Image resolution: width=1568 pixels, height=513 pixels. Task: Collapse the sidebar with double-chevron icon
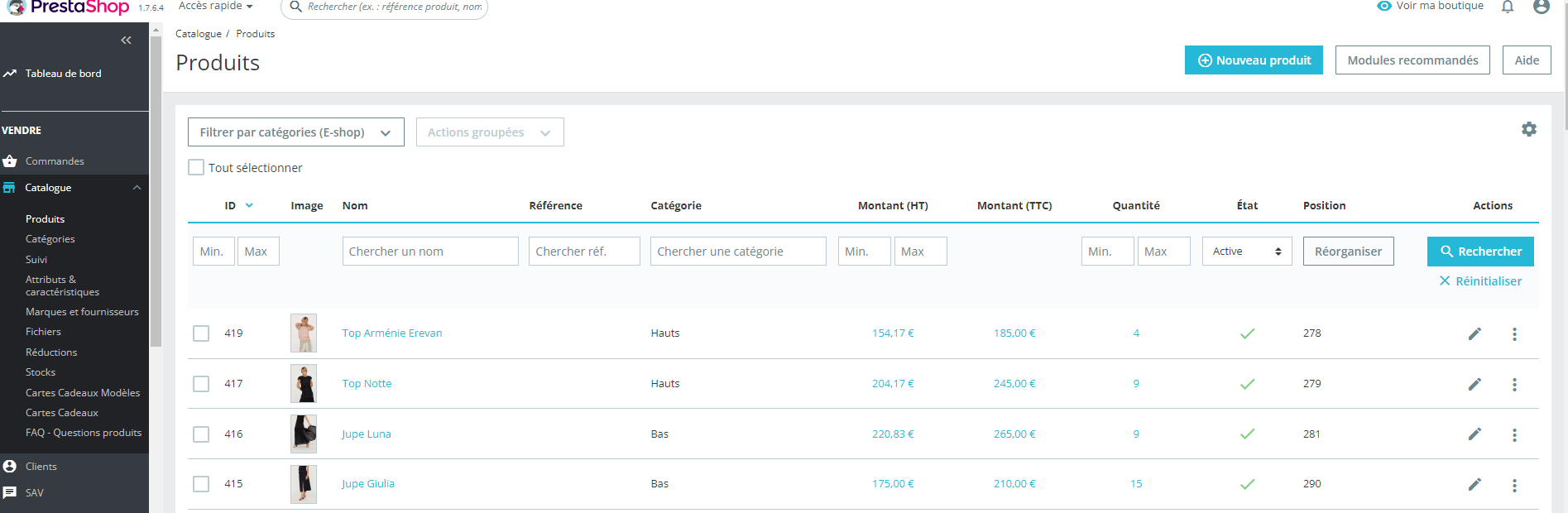[x=126, y=40]
